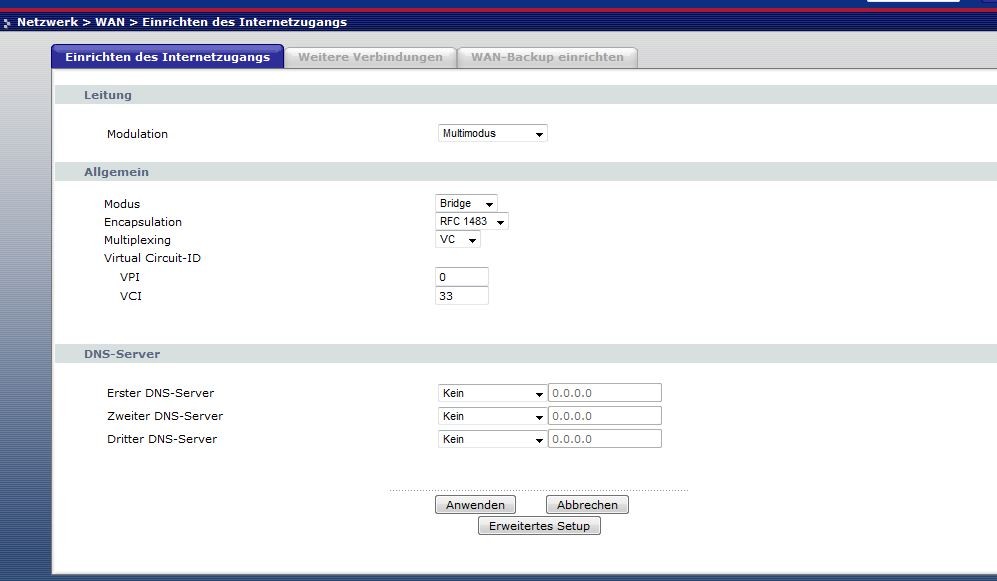997x581 pixels.
Task: Open the Encapsulation dropdown showing RFC 1483
Action: pyautogui.click(x=472, y=221)
